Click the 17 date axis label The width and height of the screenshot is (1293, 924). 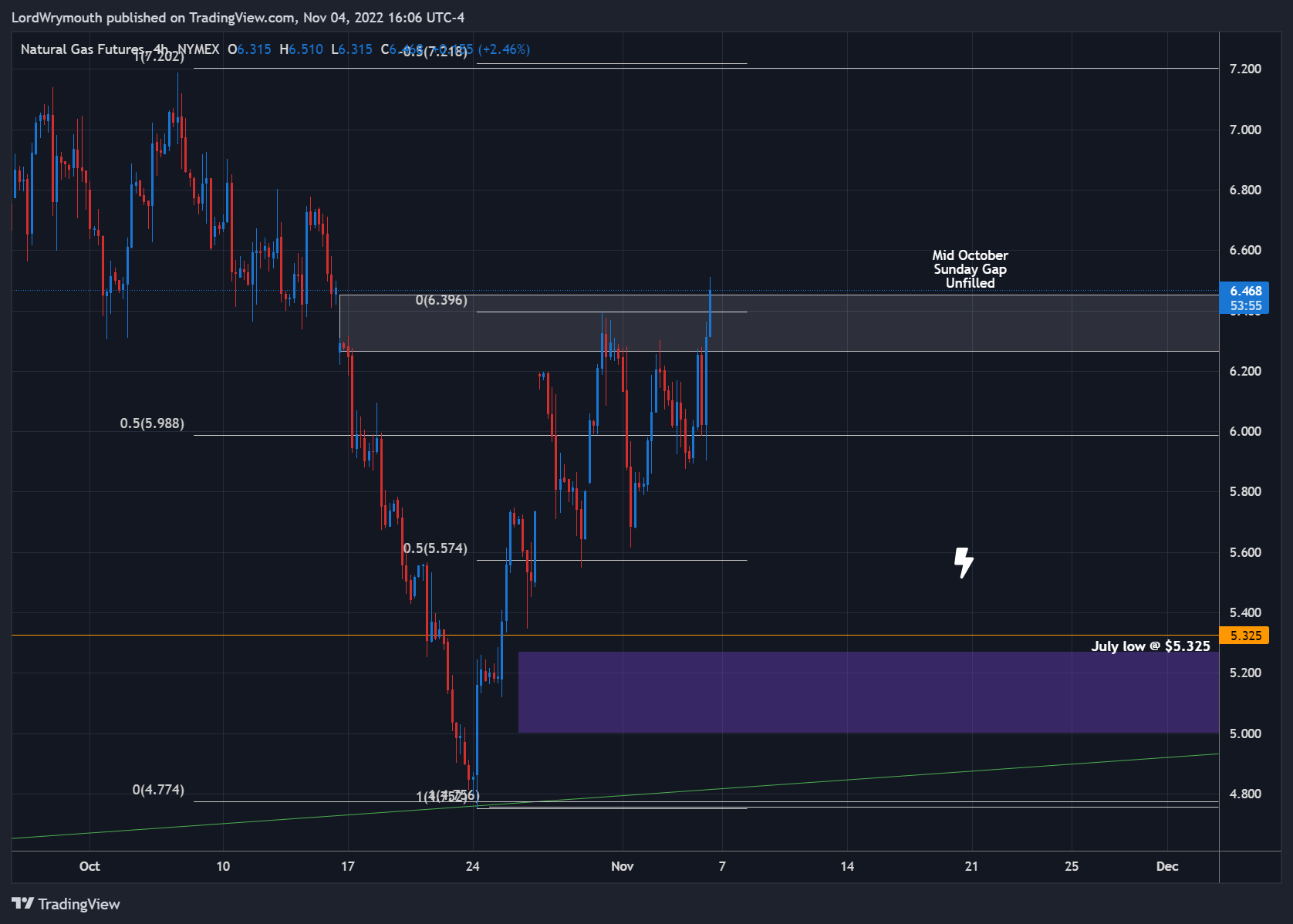pos(348,866)
